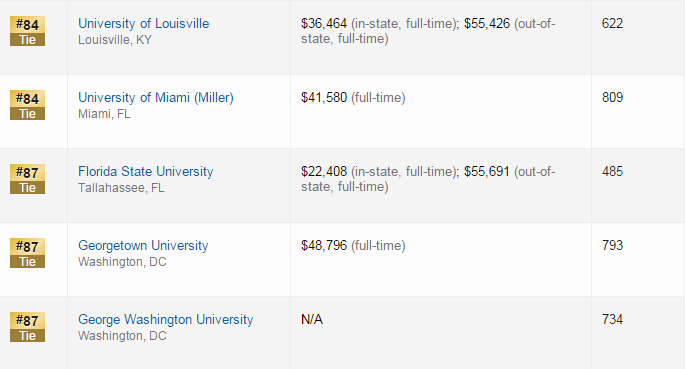Click the #87 Tie badge beside George Washington

click(28, 327)
